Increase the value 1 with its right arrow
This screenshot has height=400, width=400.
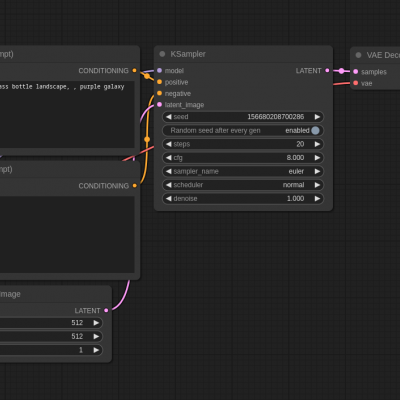96,350
